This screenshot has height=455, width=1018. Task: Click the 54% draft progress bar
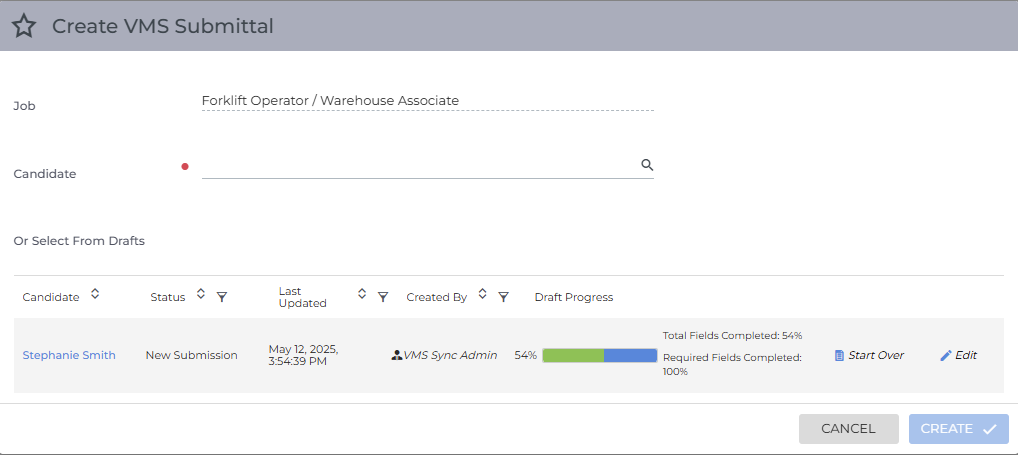[599, 355]
